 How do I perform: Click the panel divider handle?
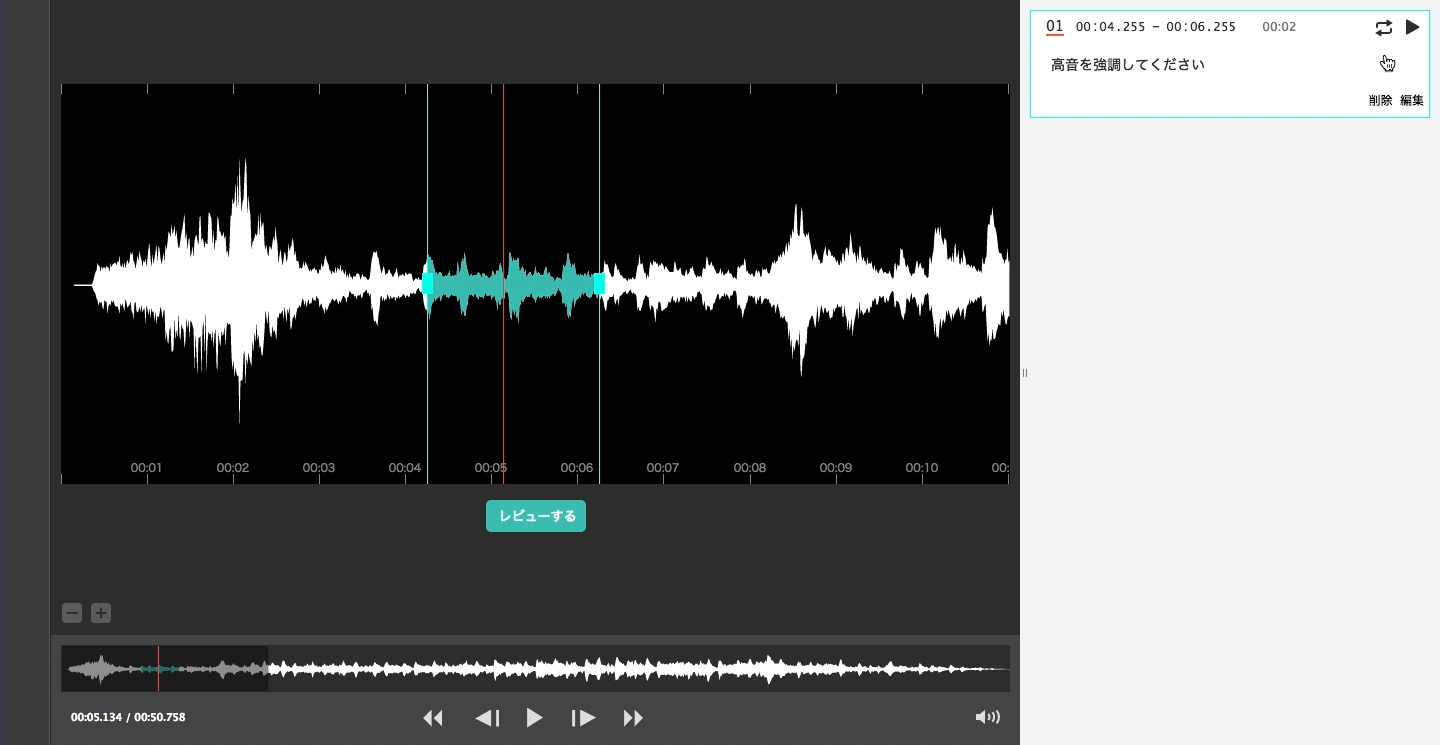(x=1025, y=373)
